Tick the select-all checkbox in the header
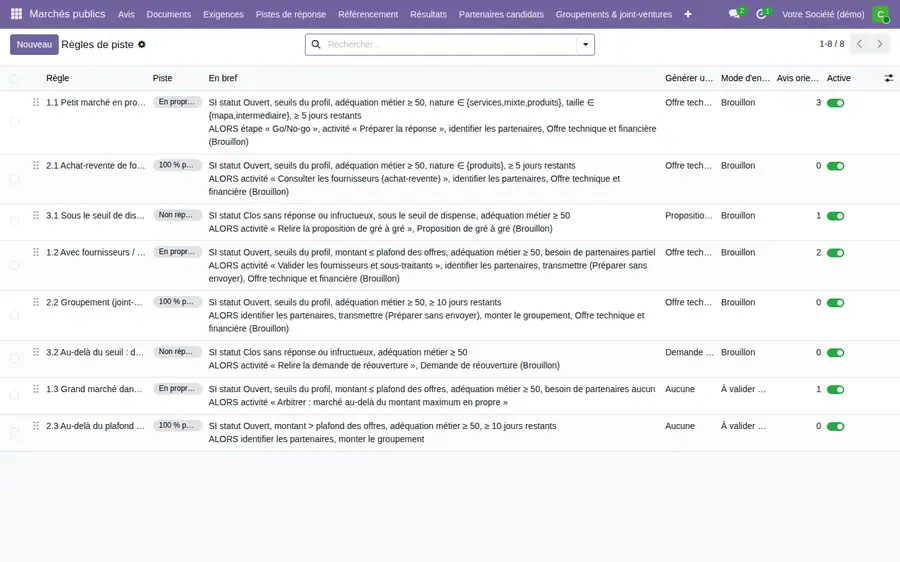 (14, 78)
